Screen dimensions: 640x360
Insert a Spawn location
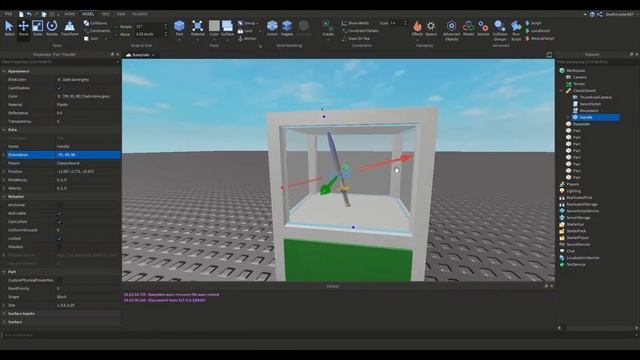(431, 28)
